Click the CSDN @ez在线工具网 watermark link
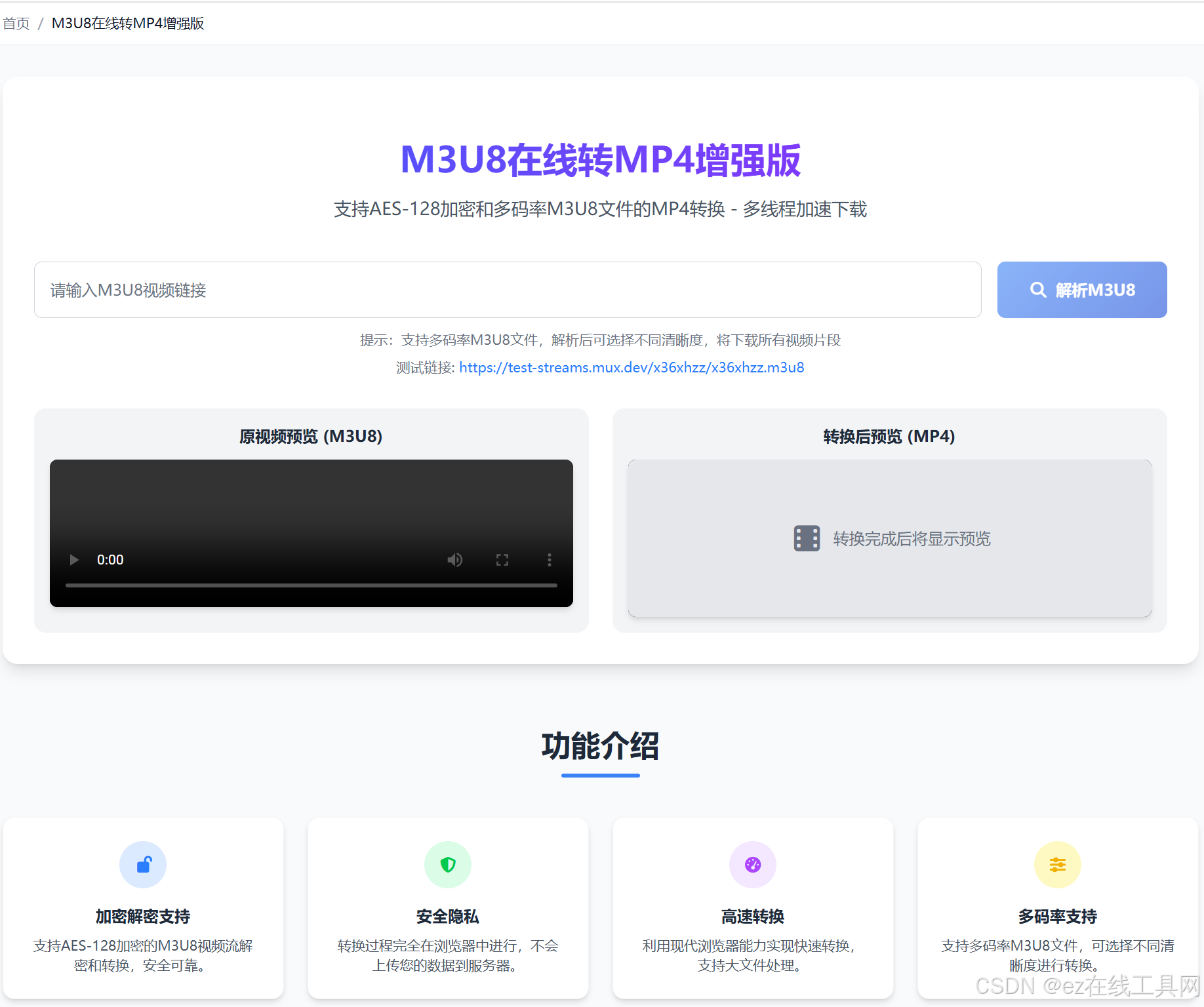Image resolution: width=1204 pixels, height=1007 pixels. pyautogui.click(x=1089, y=983)
